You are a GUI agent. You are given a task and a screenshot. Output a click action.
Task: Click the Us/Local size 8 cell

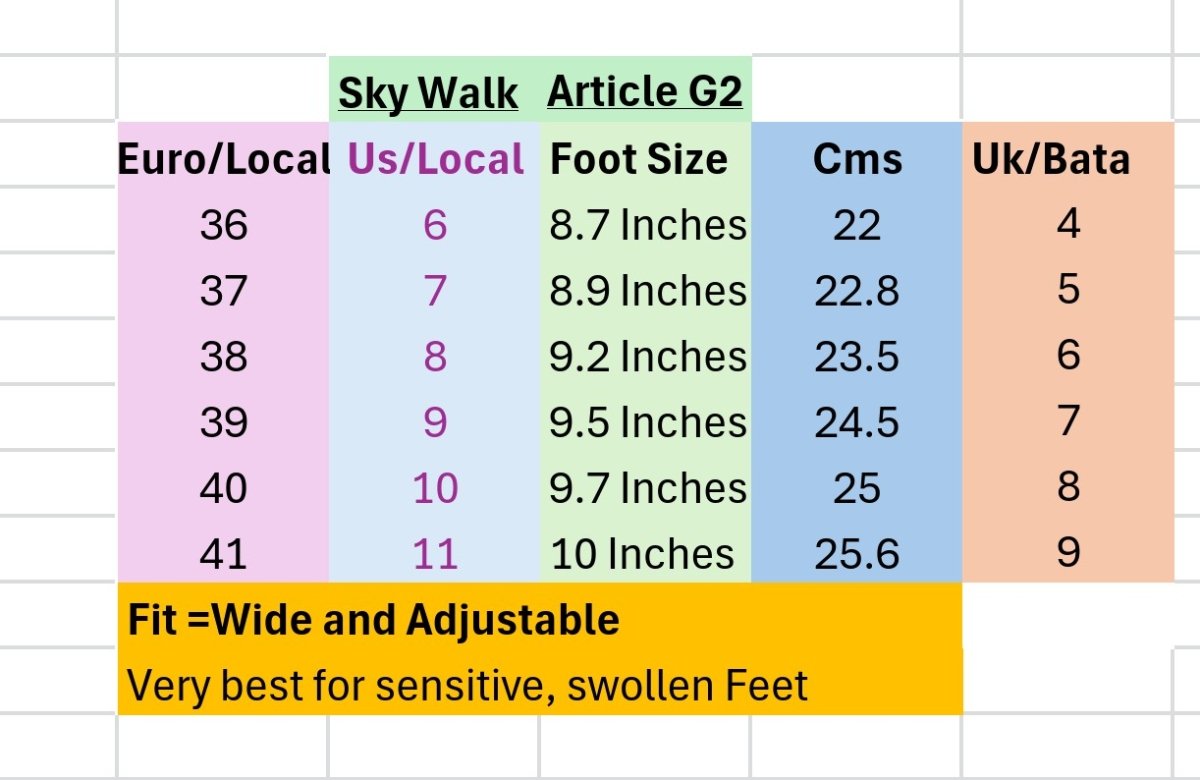point(435,357)
